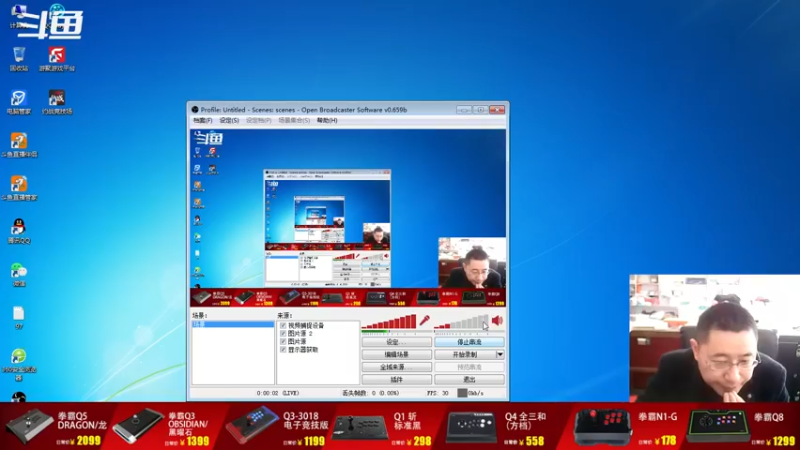800x450 pixels.
Task: Toggle the 图片源 2 source checkbox
Action: pyautogui.click(x=283, y=334)
